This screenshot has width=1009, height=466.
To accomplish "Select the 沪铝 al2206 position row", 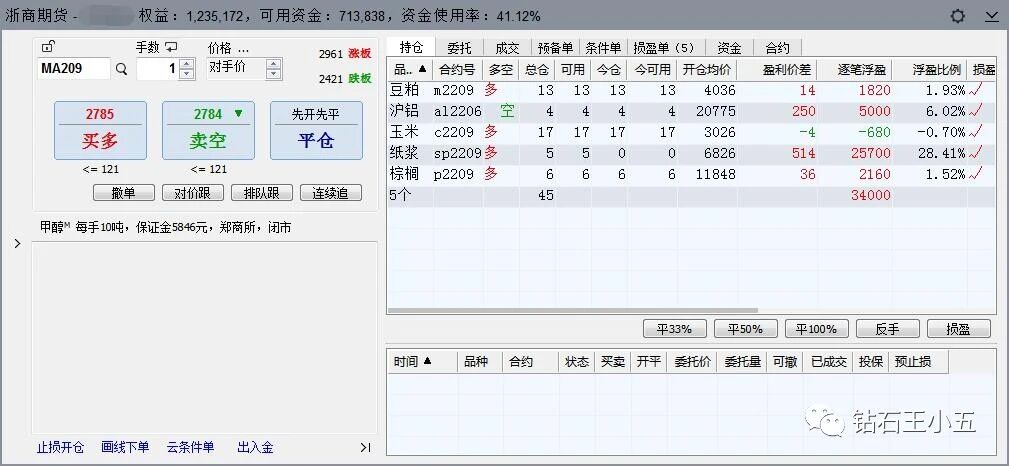I will click(691, 111).
